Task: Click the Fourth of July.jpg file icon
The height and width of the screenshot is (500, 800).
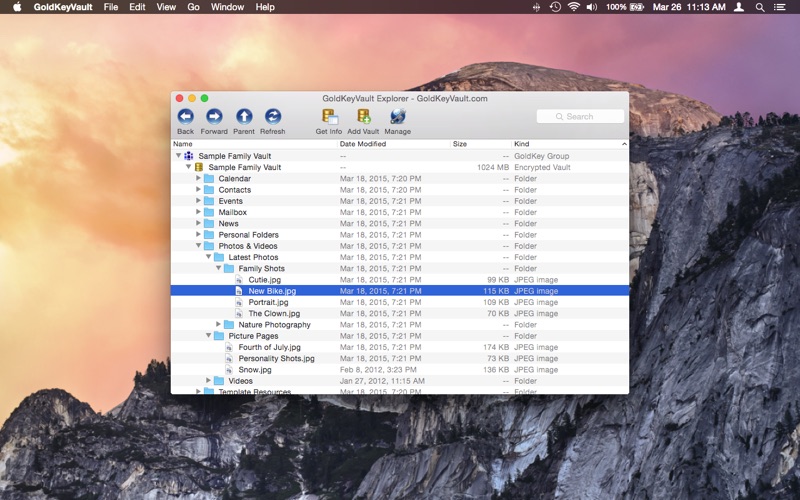Action: [x=229, y=347]
